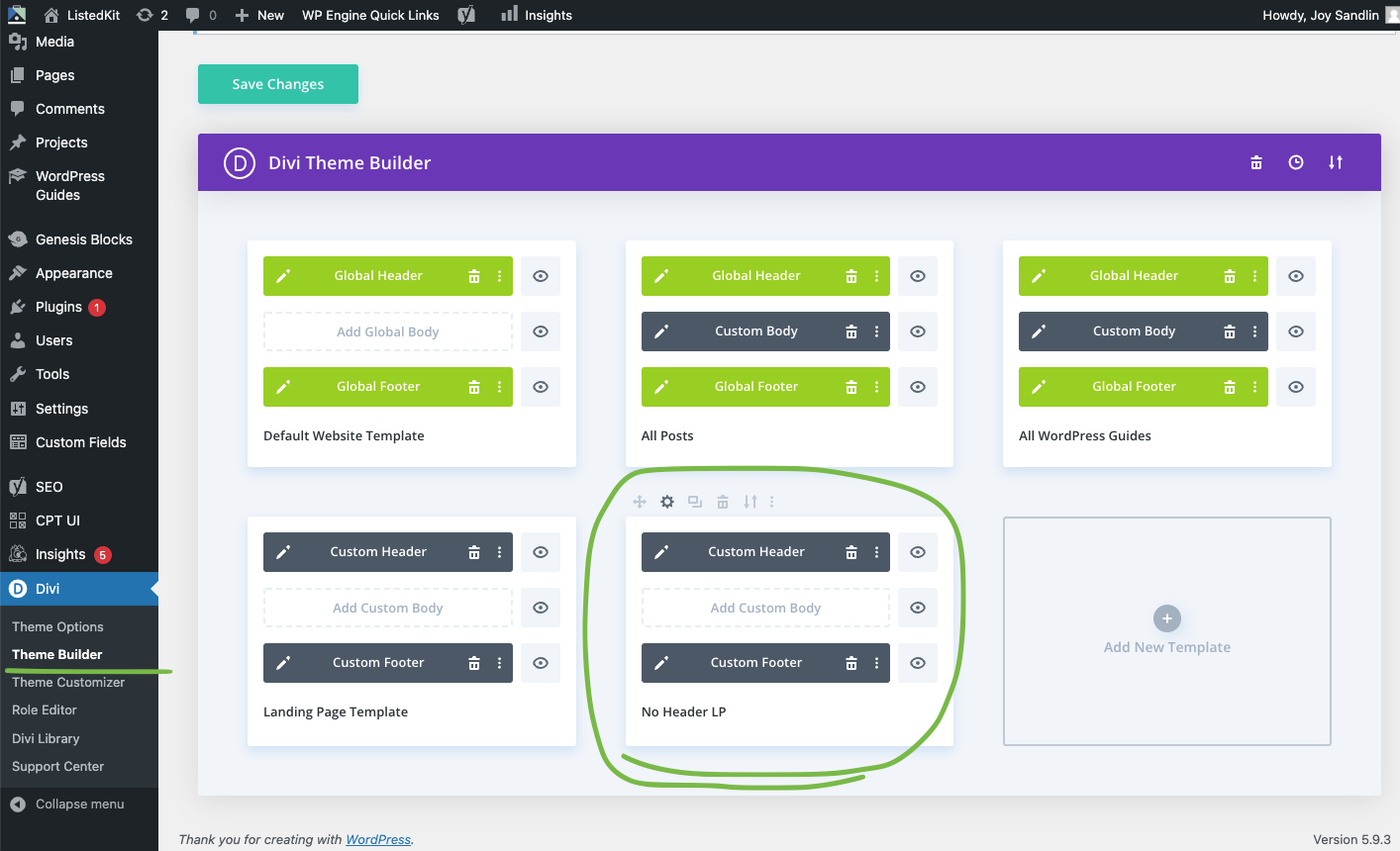
Task: Add Global Body to Default Website Template
Action: tap(388, 331)
